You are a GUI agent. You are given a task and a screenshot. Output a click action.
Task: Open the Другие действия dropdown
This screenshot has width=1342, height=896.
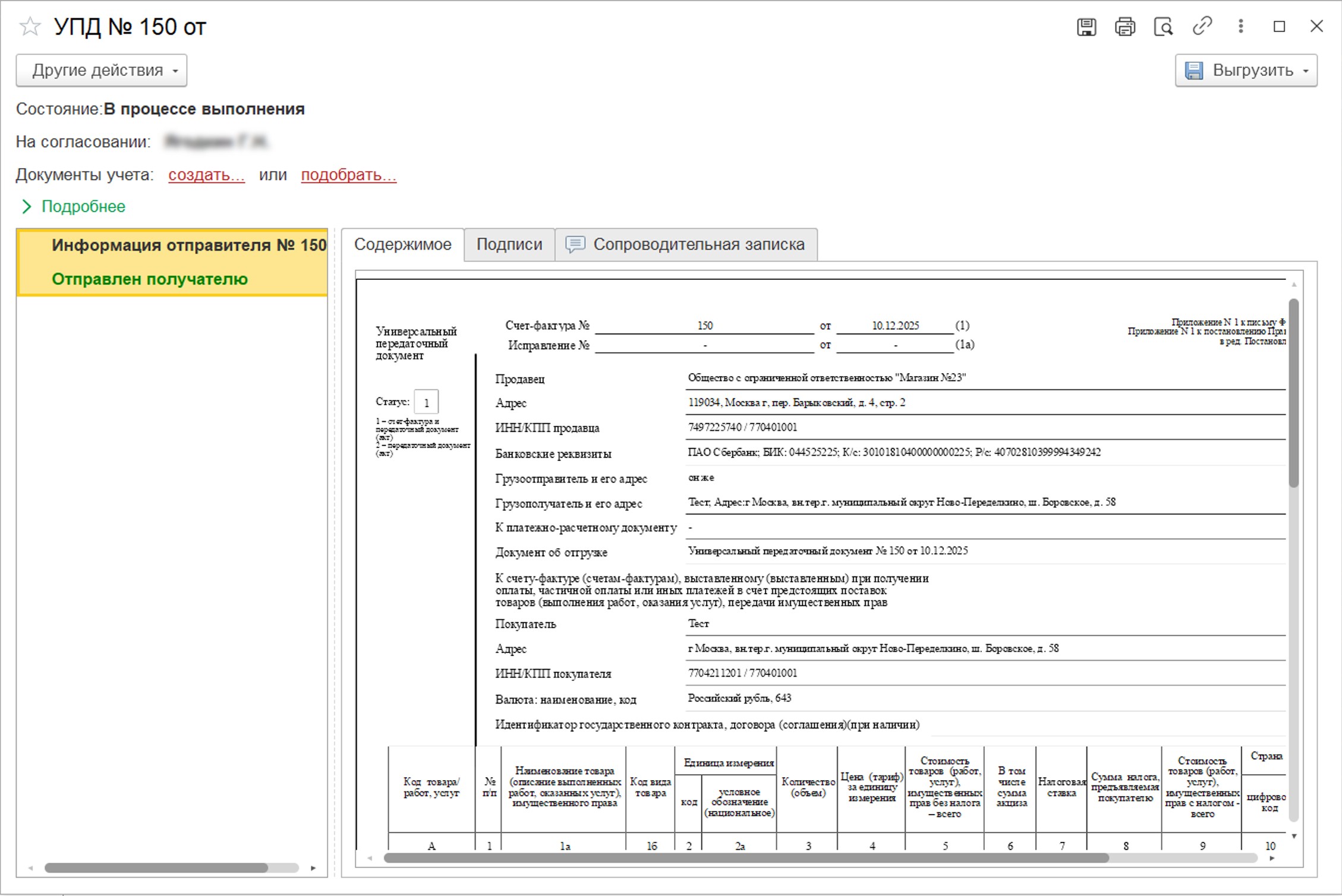pos(102,70)
